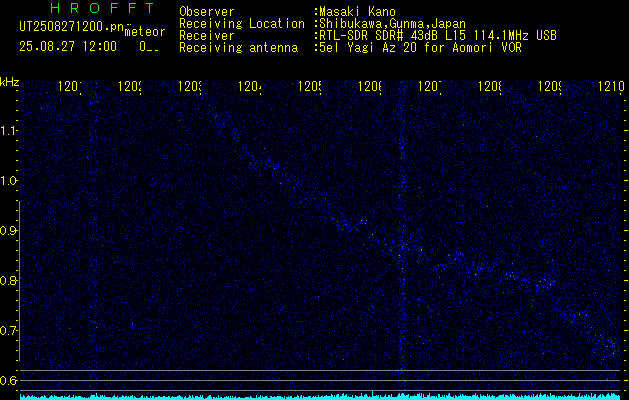Click the date 25.08.27 12:00 label

(x=68, y=47)
